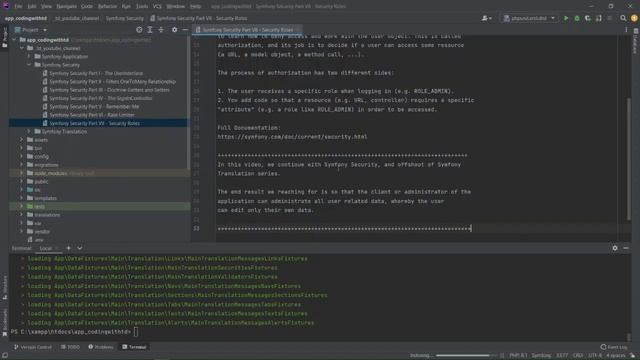Click the PHP 8.1 language level in status bar
The height and width of the screenshot is (360, 640).
(518, 356)
